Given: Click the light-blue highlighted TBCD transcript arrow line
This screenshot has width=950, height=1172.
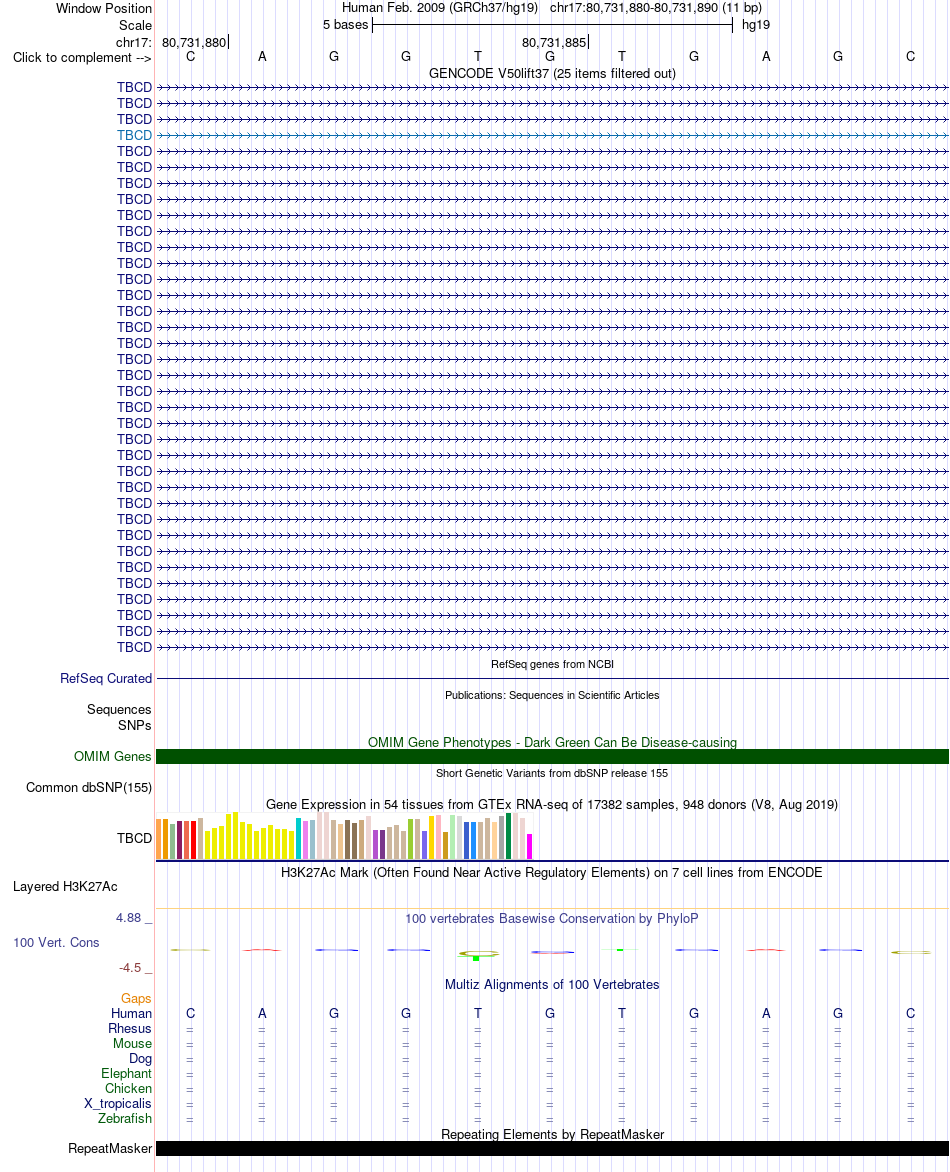Looking at the screenshot, I should 552,135.
